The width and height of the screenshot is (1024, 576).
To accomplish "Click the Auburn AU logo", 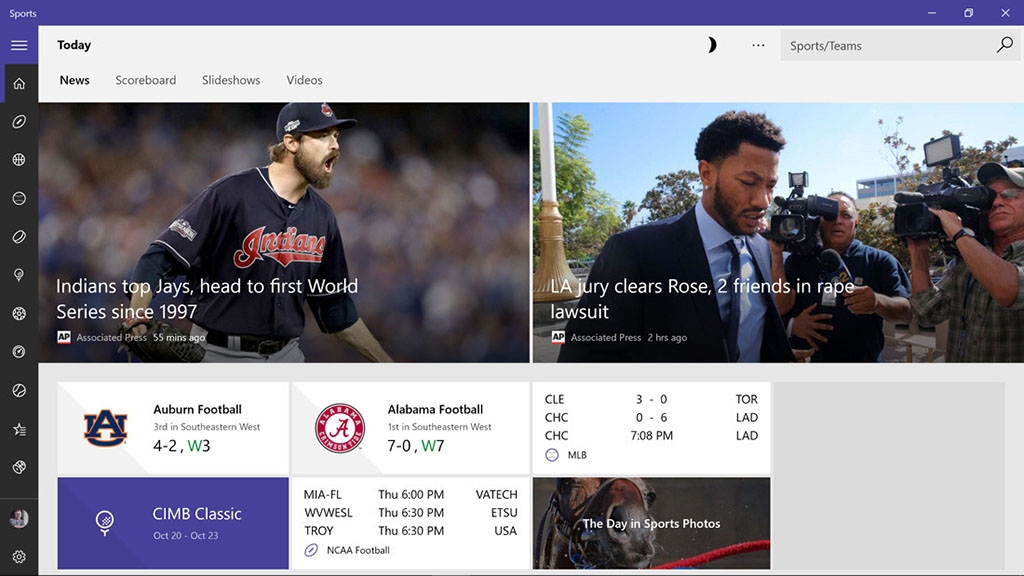I will pyautogui.click(x=105, y=428).
